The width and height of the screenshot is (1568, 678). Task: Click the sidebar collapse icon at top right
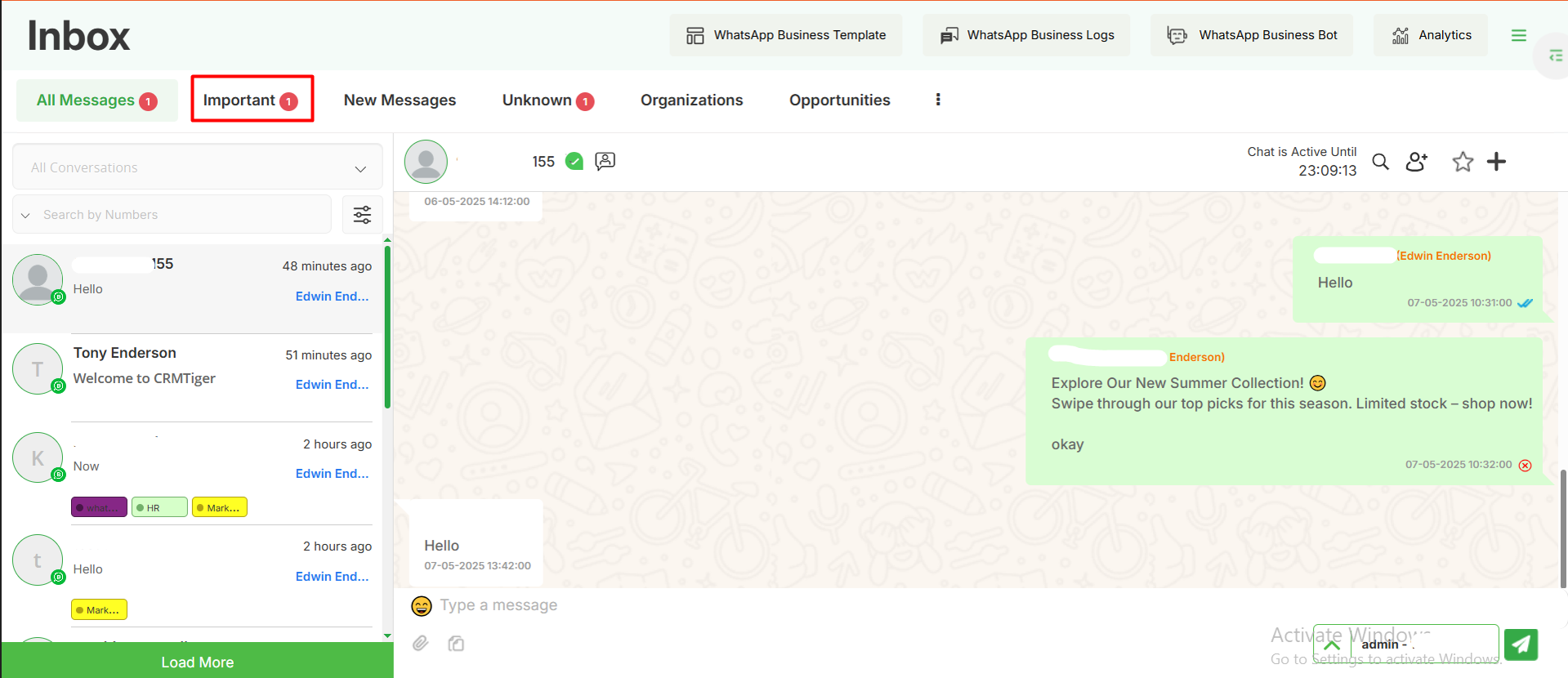coord(1555,56)
